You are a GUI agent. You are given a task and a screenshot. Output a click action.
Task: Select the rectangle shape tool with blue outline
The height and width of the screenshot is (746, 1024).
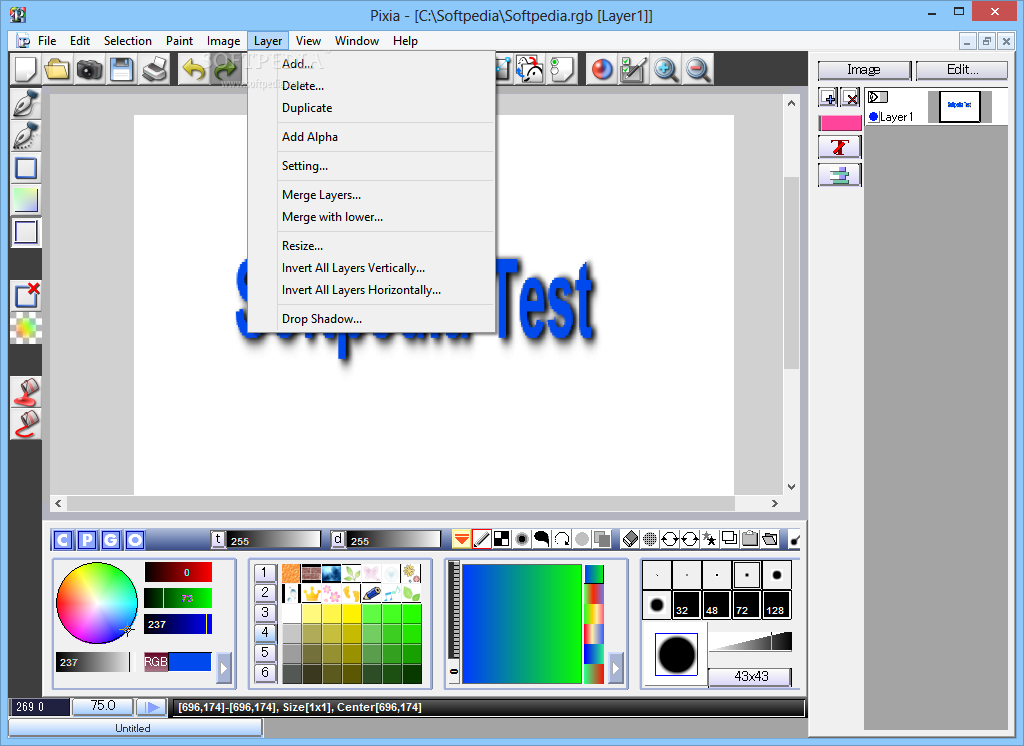[26, 168]
